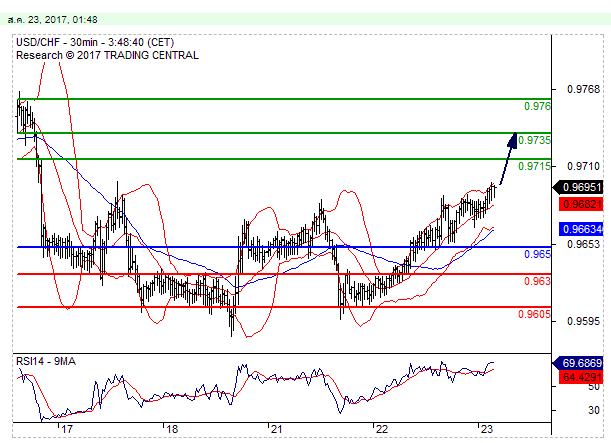Click the RSI14 - 9MA indicator label
This screenshot has height=443, width=611.
pos(46,362)
